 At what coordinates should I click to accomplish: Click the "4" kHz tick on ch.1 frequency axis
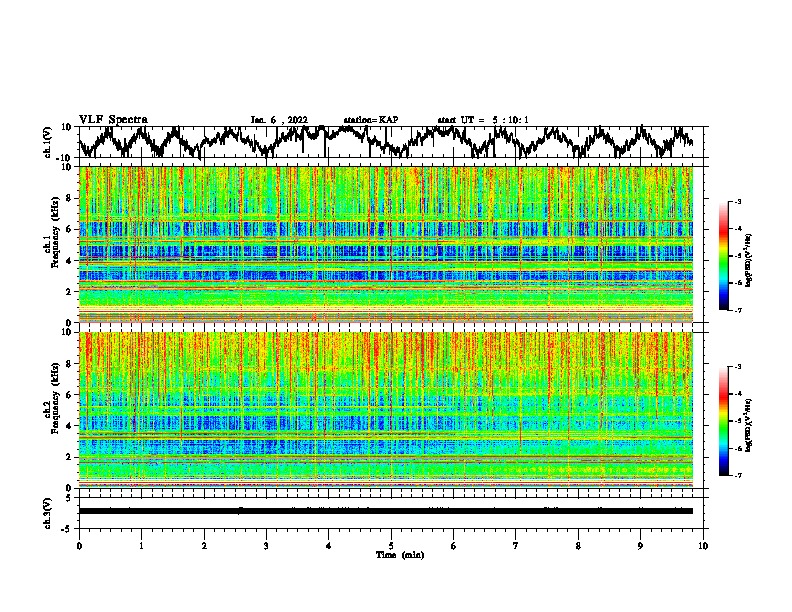click(x=70, y=261)
